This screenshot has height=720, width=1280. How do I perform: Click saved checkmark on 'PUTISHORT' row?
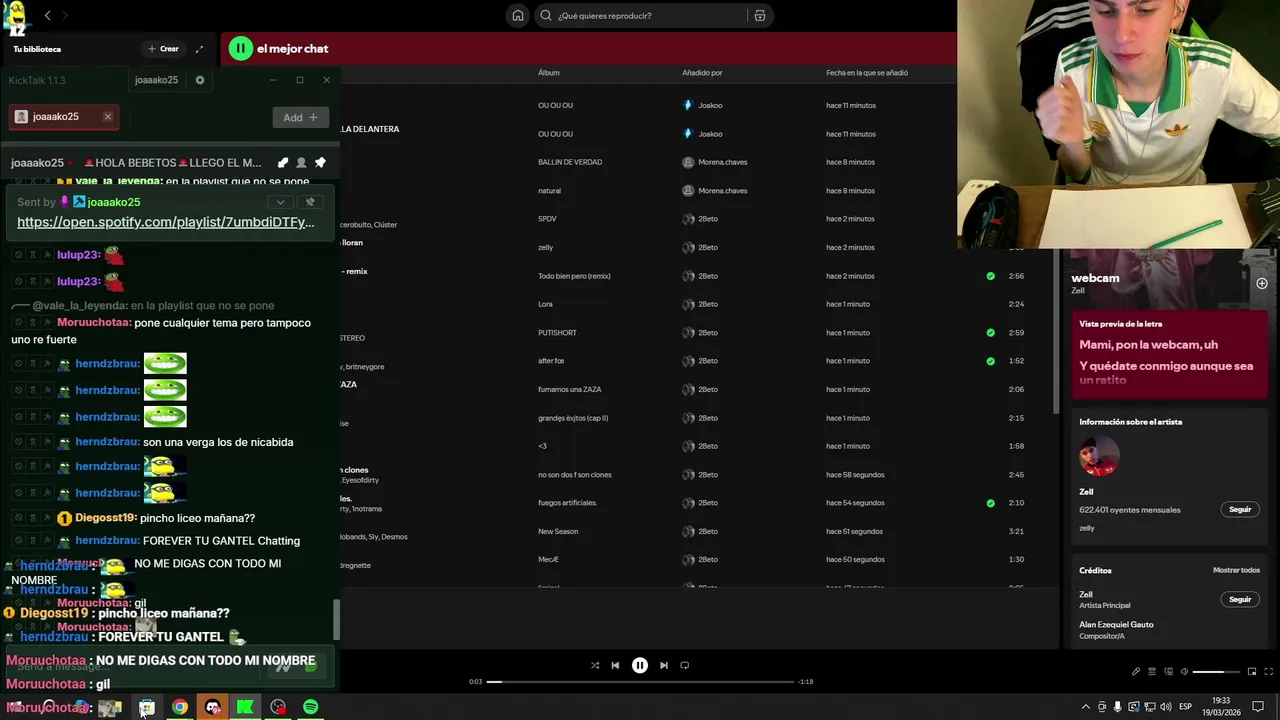coord(990,332)
